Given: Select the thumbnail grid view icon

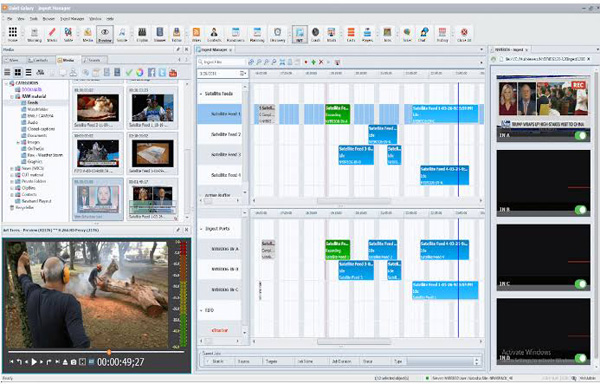Looking at the screenshot, I should pyautogui.click(x=18, y=72).
